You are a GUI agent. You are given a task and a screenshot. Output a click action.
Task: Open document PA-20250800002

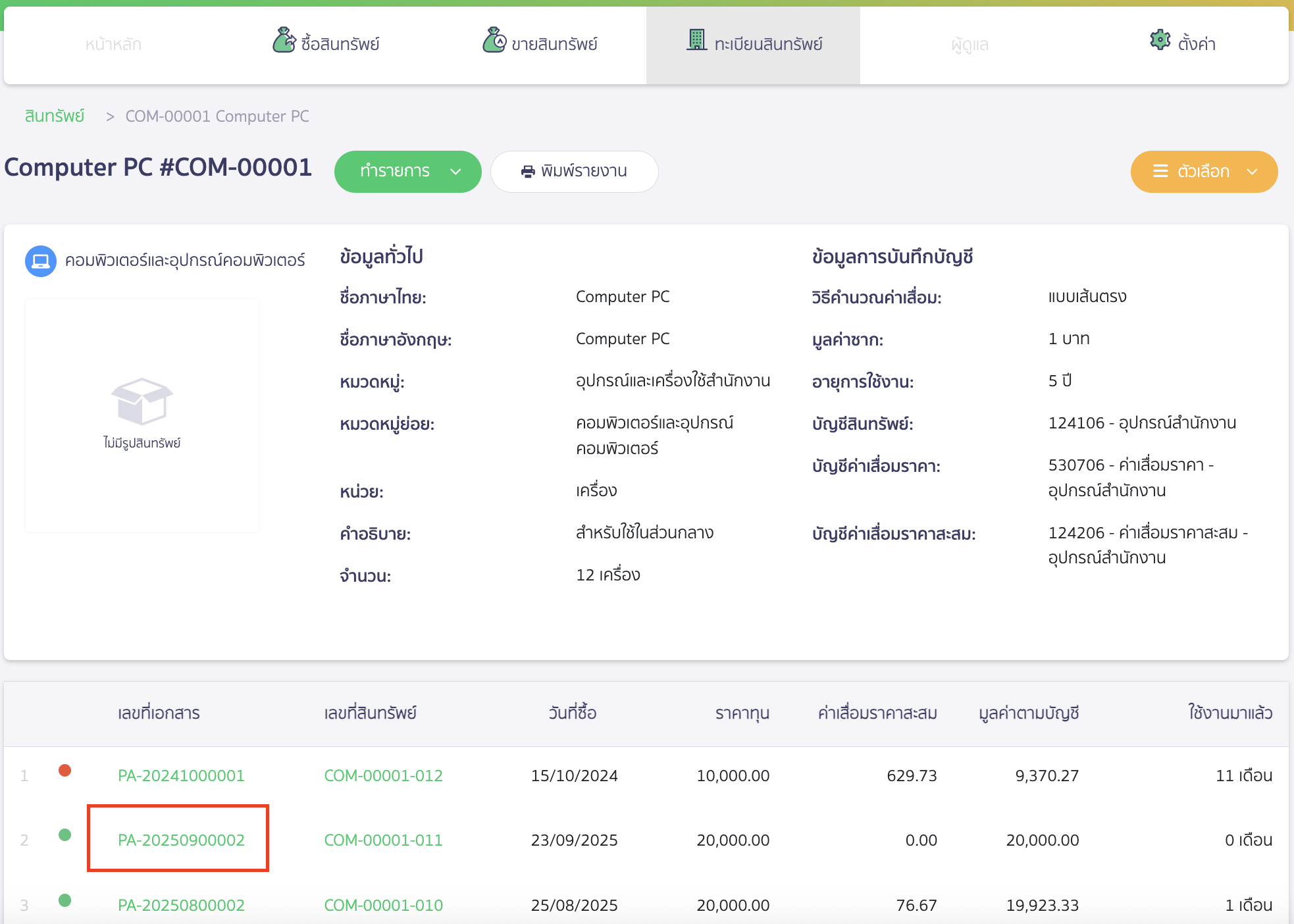181,906
